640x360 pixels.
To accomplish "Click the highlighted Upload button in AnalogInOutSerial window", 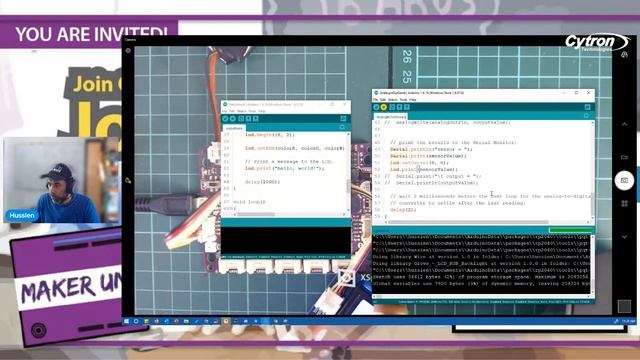I will [384, 107].
